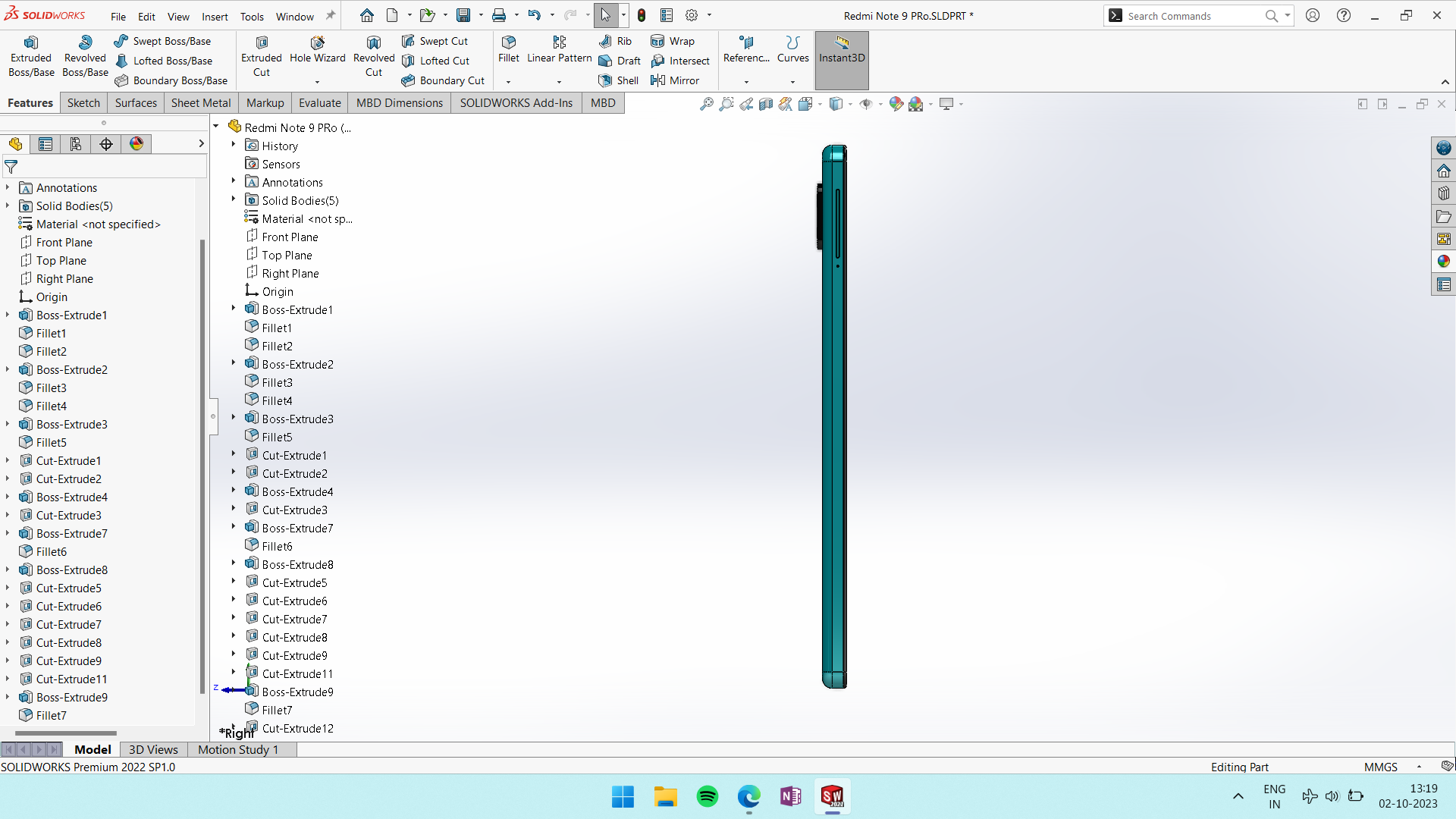Open the DimXpertManager tab icon

pyautogui.click(x=106, y=144)
